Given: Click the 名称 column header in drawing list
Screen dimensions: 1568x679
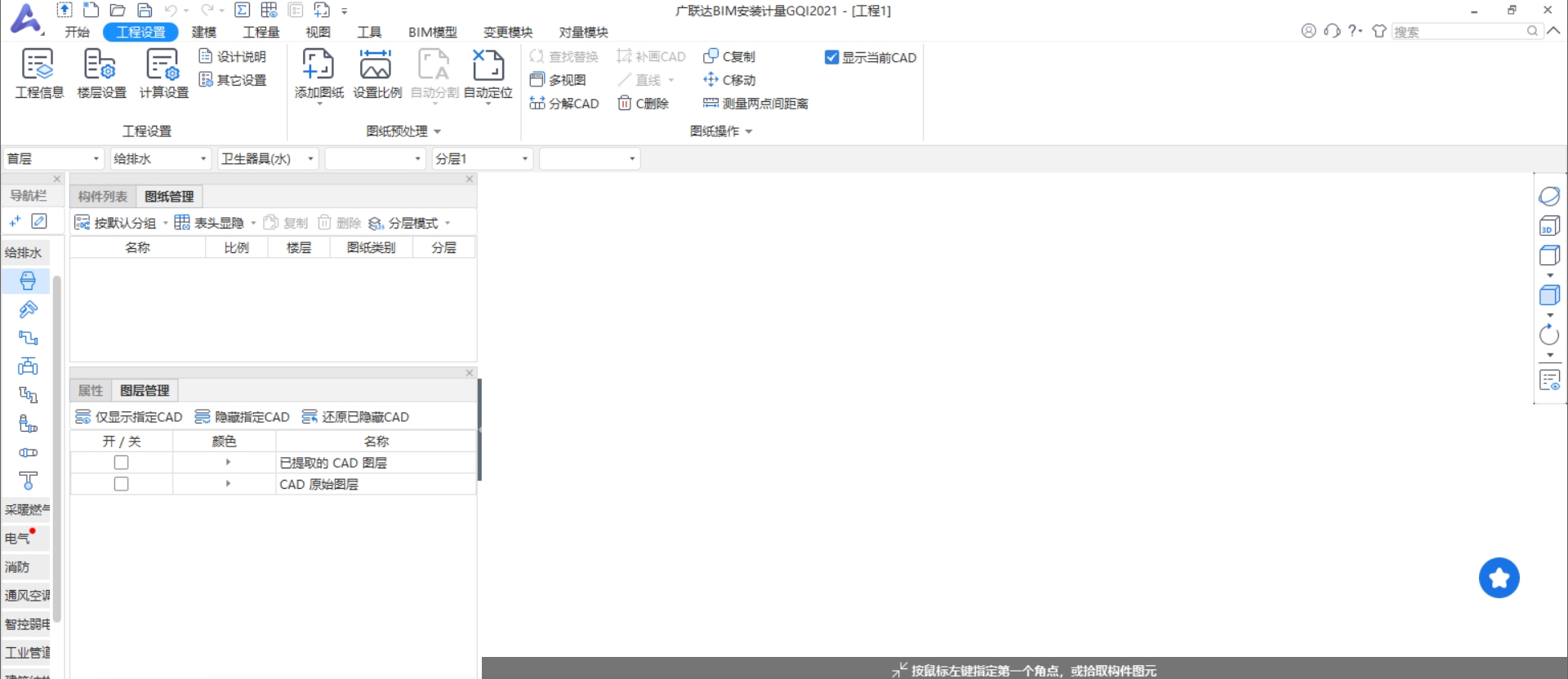Looking at the screenshot, I should [x=137, y=247].
